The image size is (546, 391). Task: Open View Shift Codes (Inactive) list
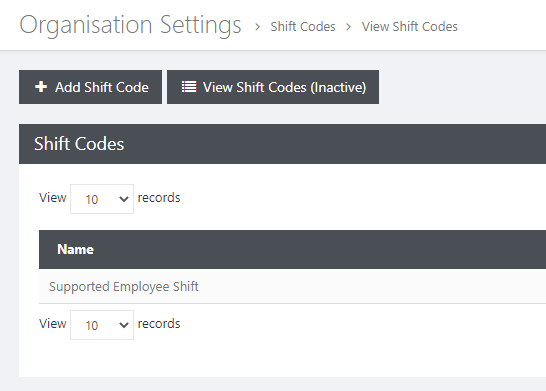coord(273,87)
